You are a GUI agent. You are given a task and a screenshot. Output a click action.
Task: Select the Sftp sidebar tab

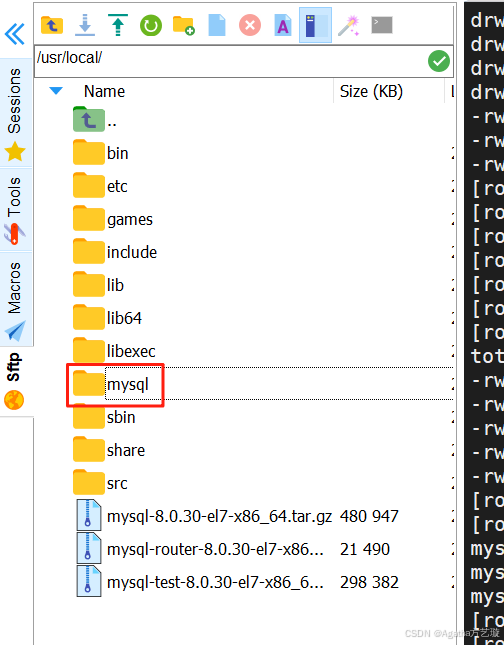(15, 381)
